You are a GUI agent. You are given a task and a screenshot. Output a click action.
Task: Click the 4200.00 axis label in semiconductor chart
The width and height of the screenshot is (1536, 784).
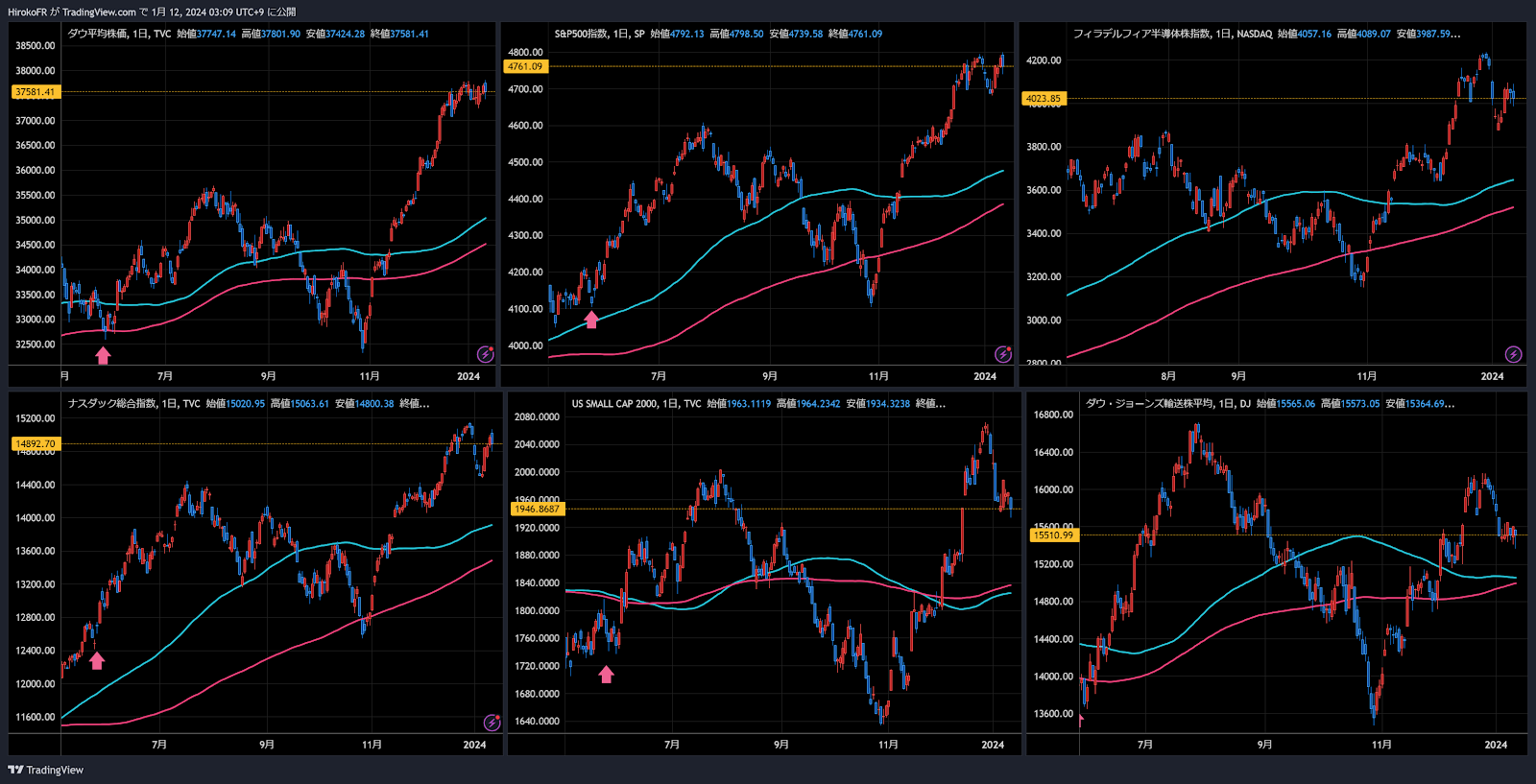point(1044,60)
